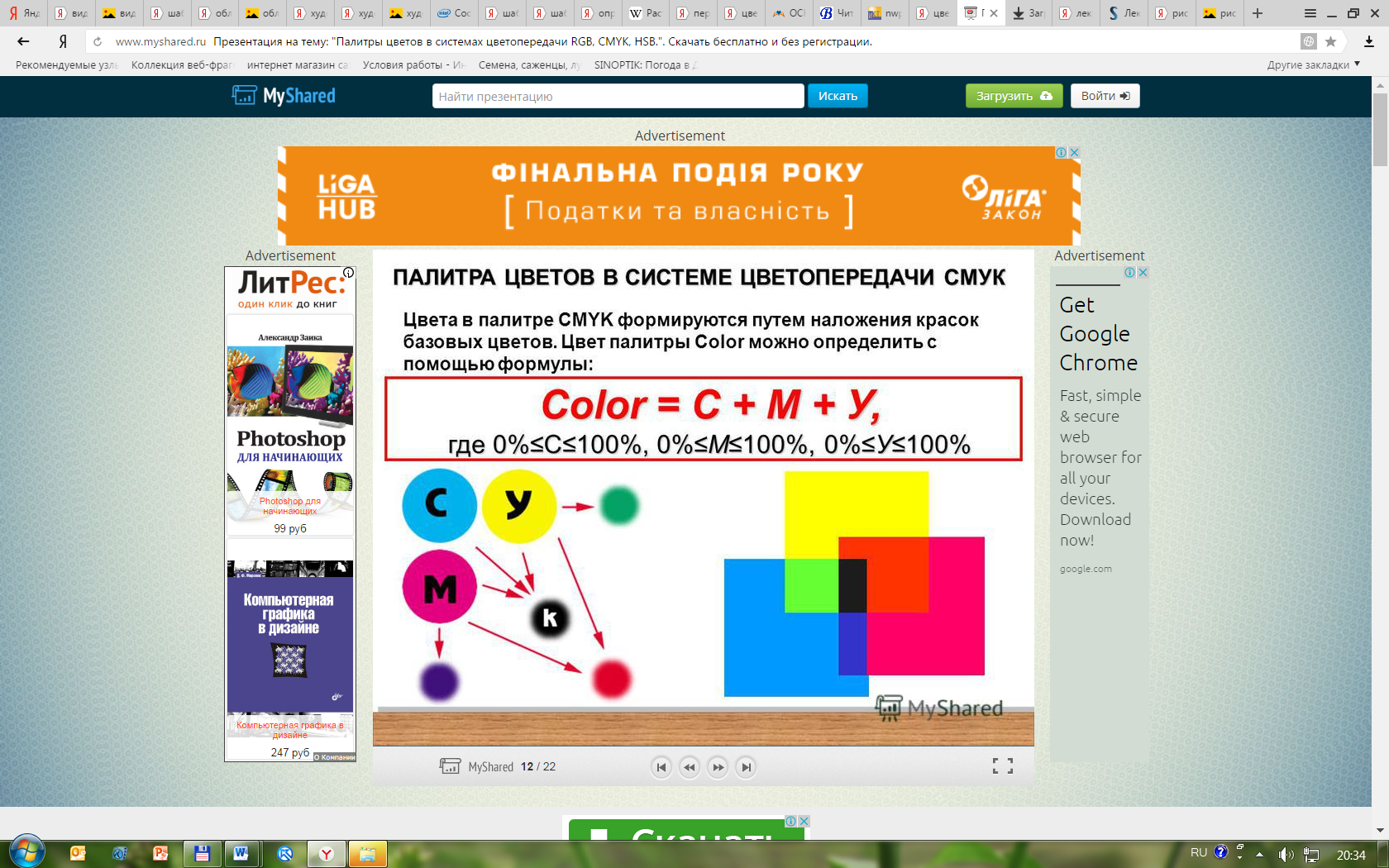Click the volume speaker tray icon
Viewport: 1389px width, 868px height.
(x=1285, y=855)
